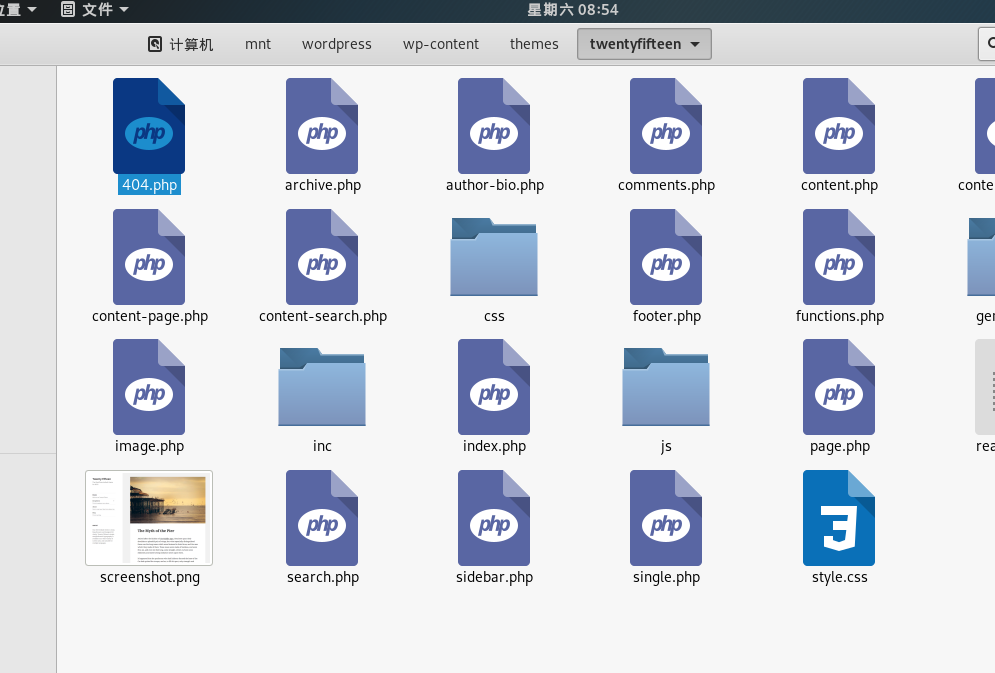The image size is (995, 673).
Task: Click the sidebar.php file icon
Action: [x=494, y=518]
